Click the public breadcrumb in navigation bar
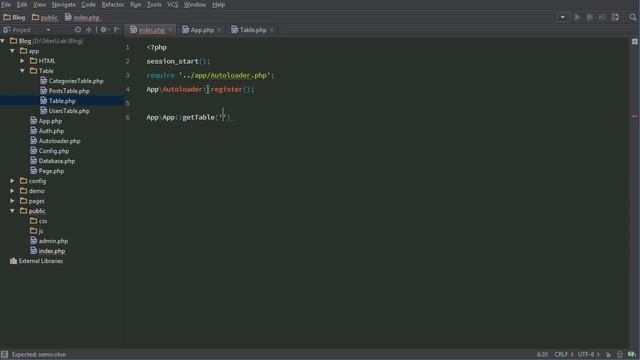The image size is (640, 360). (x=45, y=18)
